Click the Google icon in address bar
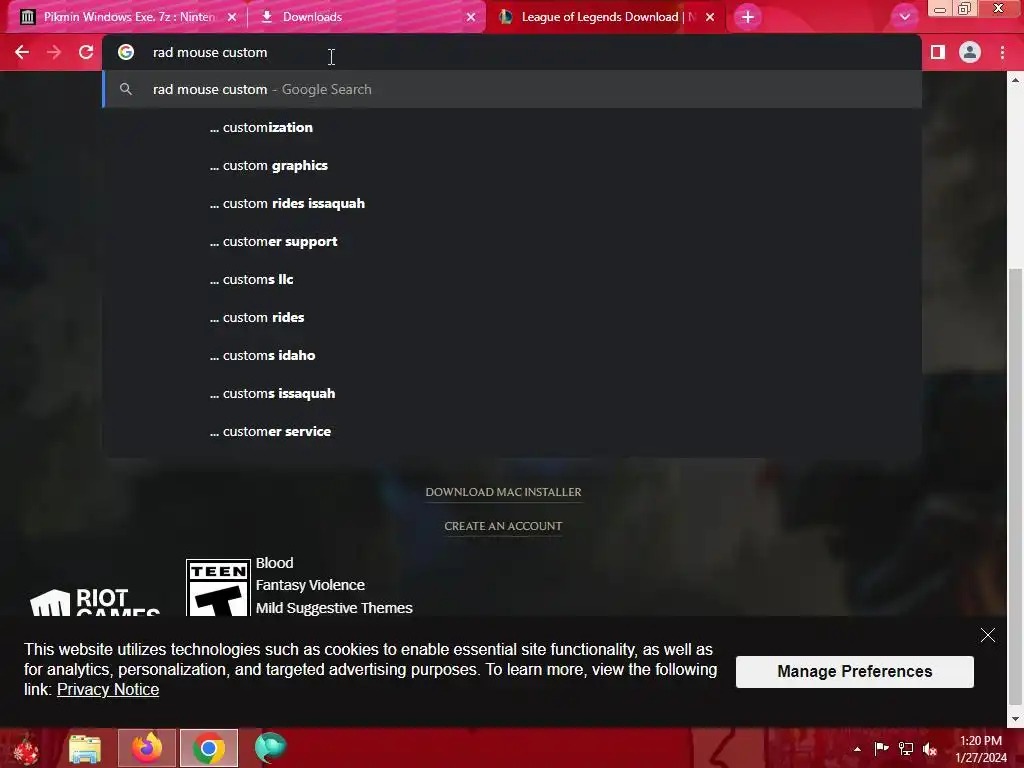 click(x=125, y=52)
